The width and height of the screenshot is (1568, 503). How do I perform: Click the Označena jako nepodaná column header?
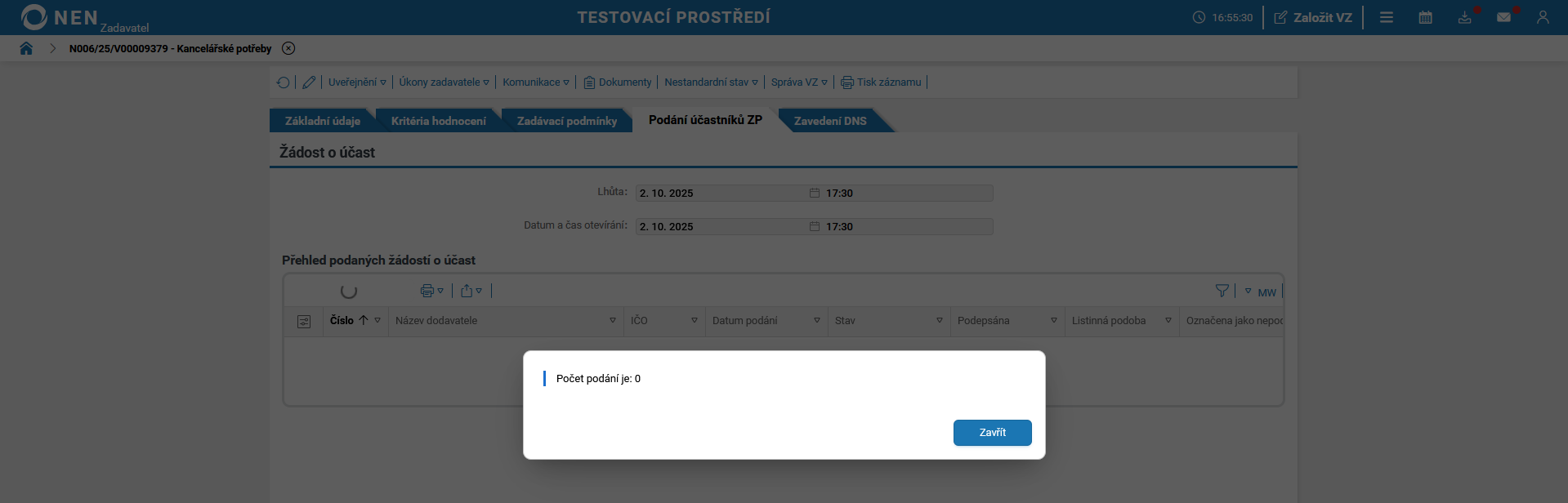point(1234,321)
